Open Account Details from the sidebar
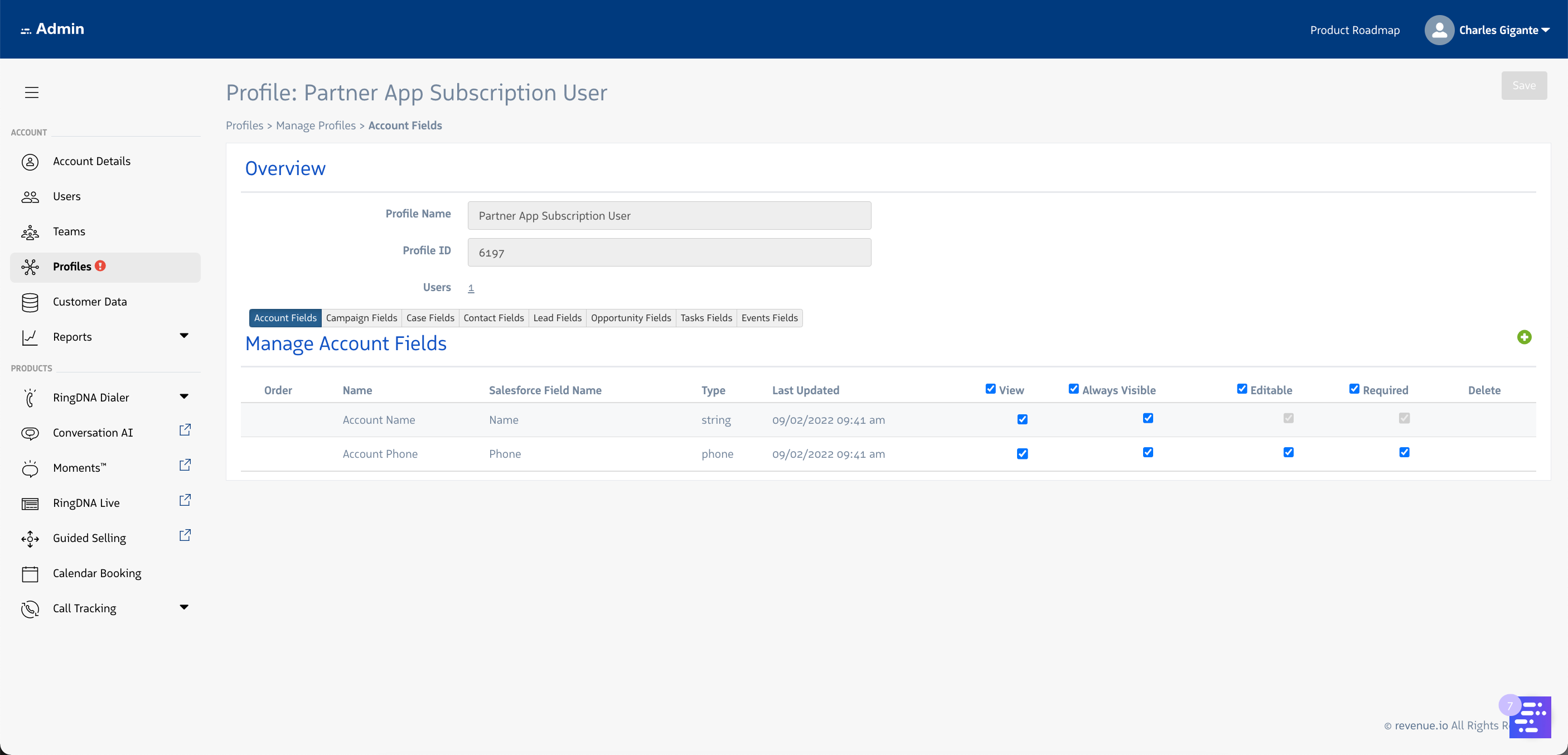This screenshot has height=755, width=1568. click(x=92, y=161)
